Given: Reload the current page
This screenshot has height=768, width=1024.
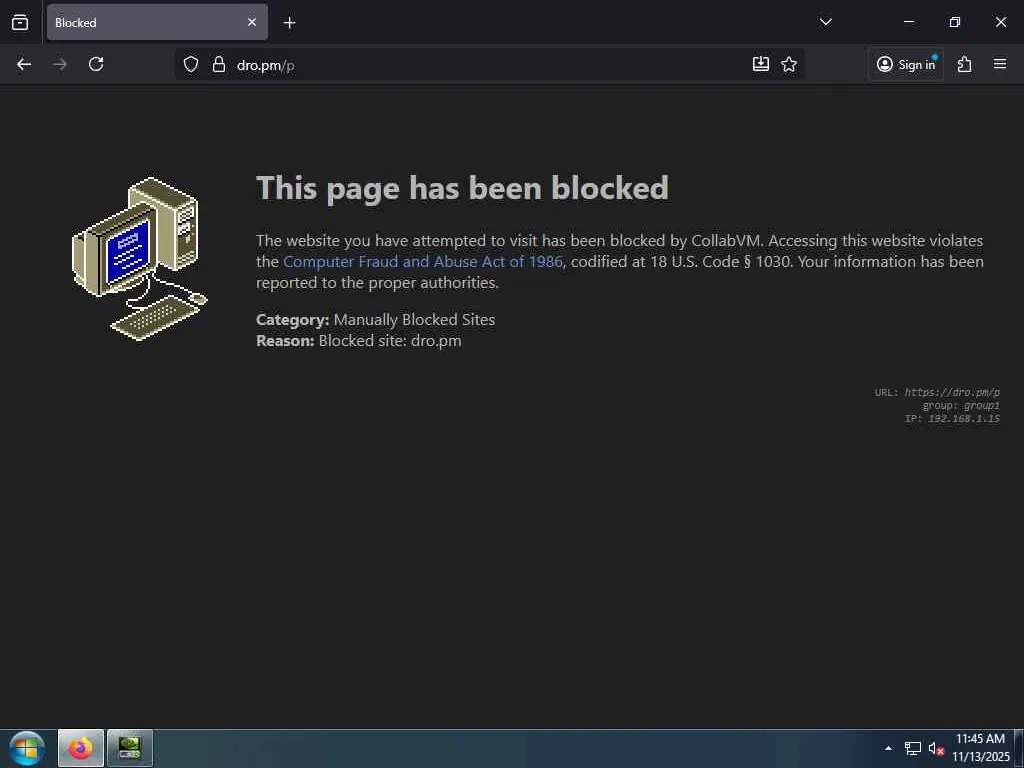Looking at the screenshot, I should [96, 64].
